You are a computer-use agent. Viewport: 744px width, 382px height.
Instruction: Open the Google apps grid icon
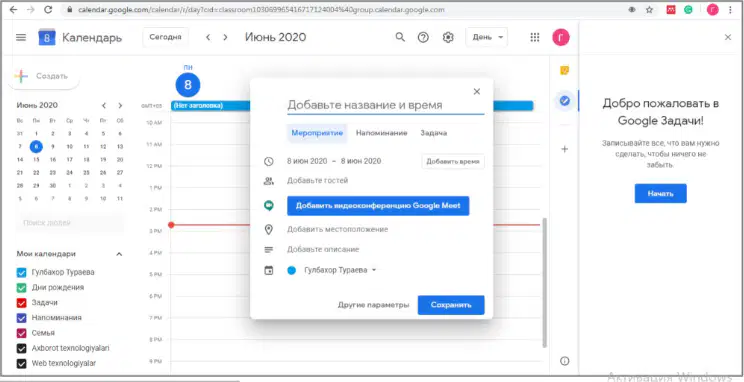pos(535,37)
